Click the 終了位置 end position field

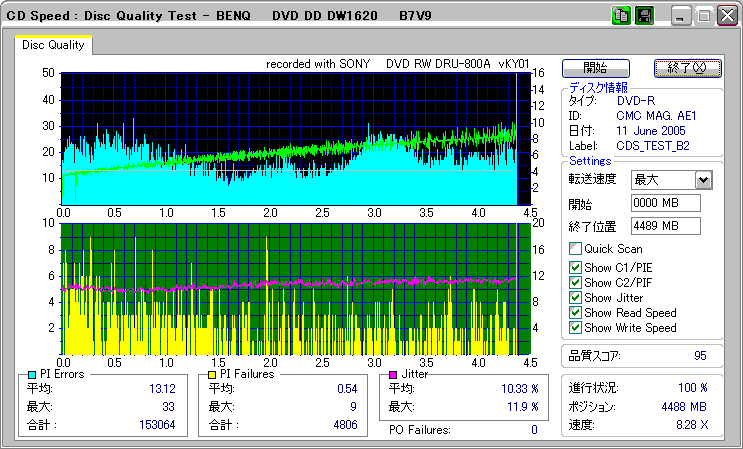click(x=665, y=225)
